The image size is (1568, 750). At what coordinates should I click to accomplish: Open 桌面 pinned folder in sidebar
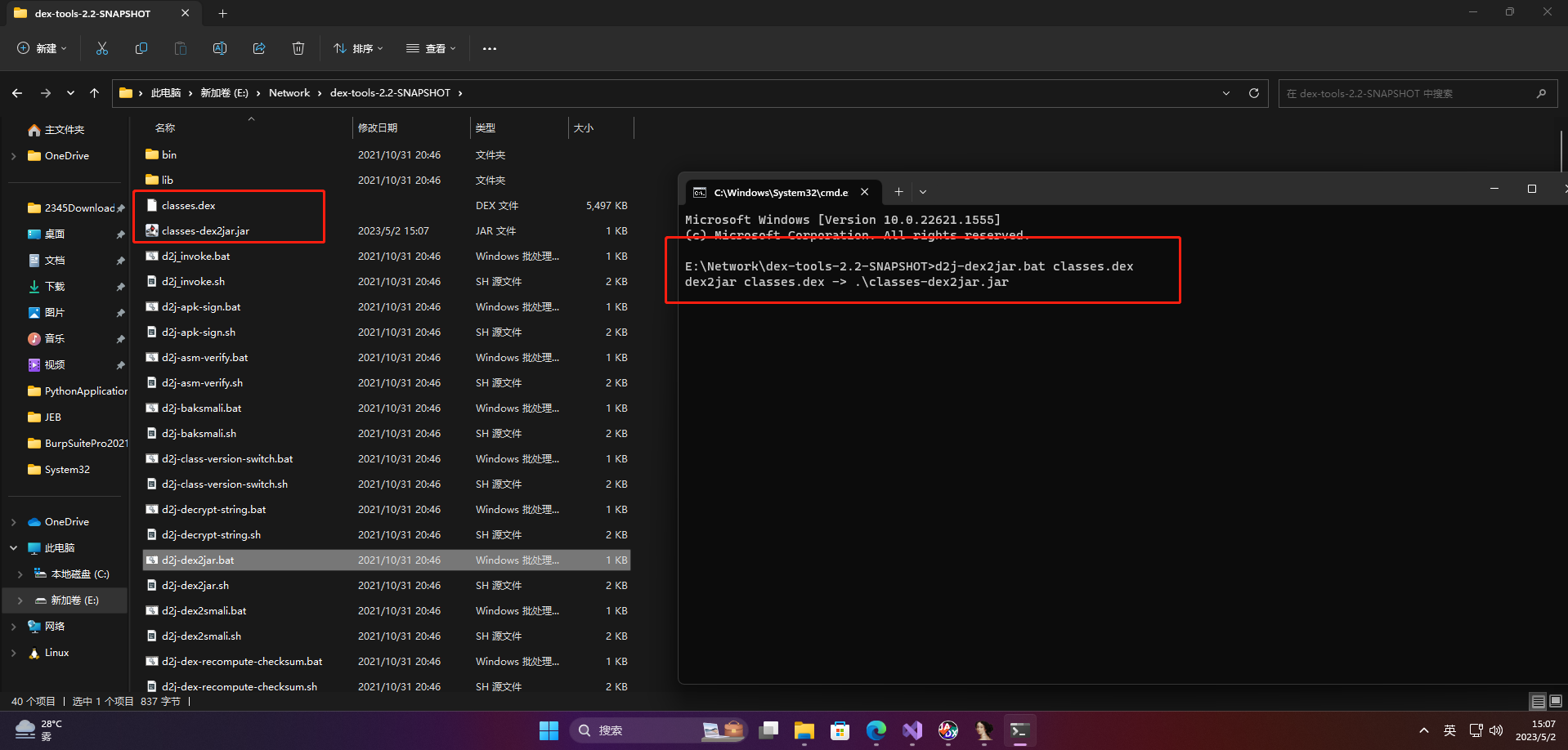pyautogui.click(x=55, y=234)
